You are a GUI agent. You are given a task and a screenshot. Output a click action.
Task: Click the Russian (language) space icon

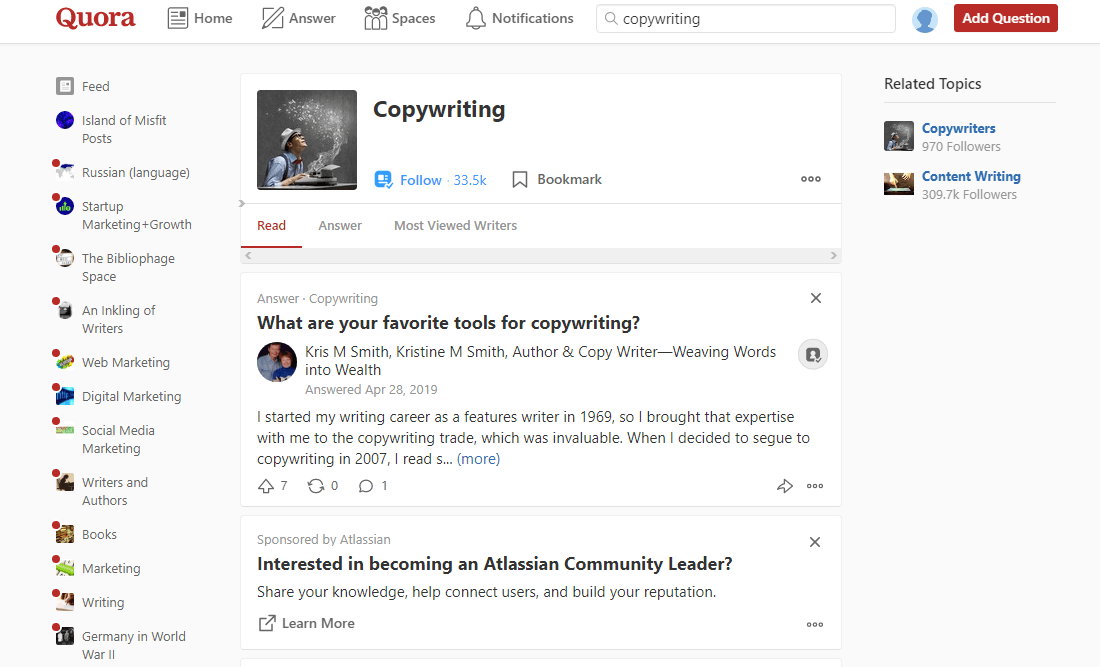(65, 170)
